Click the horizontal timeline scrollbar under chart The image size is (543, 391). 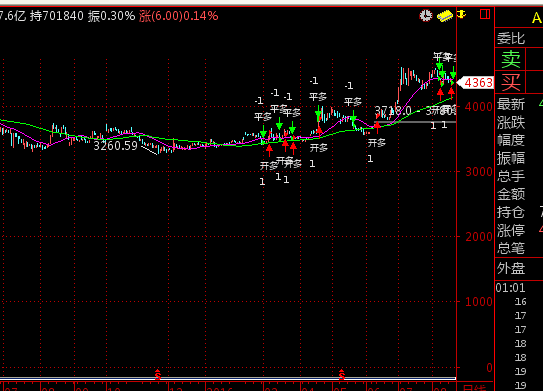click(x=228, y=379)
